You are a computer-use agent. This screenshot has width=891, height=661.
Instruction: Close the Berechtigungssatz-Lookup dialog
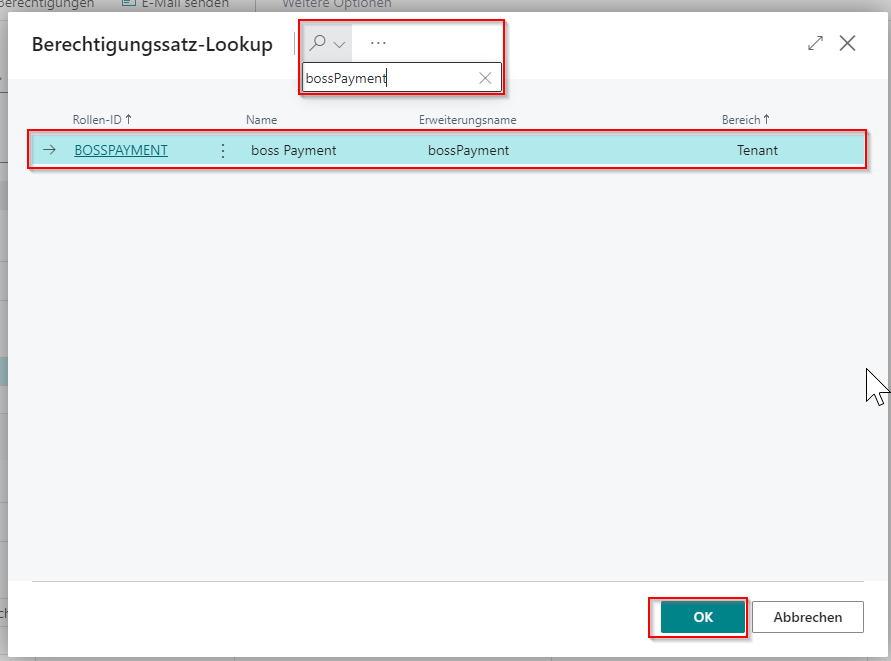pyautogui.click(x=848, y=43)
